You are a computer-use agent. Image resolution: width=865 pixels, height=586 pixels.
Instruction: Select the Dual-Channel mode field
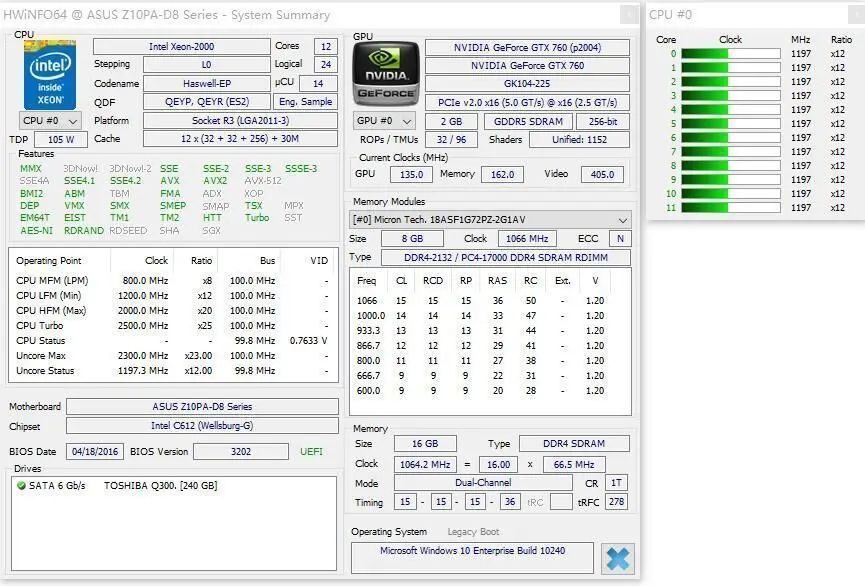pos(483,483)
